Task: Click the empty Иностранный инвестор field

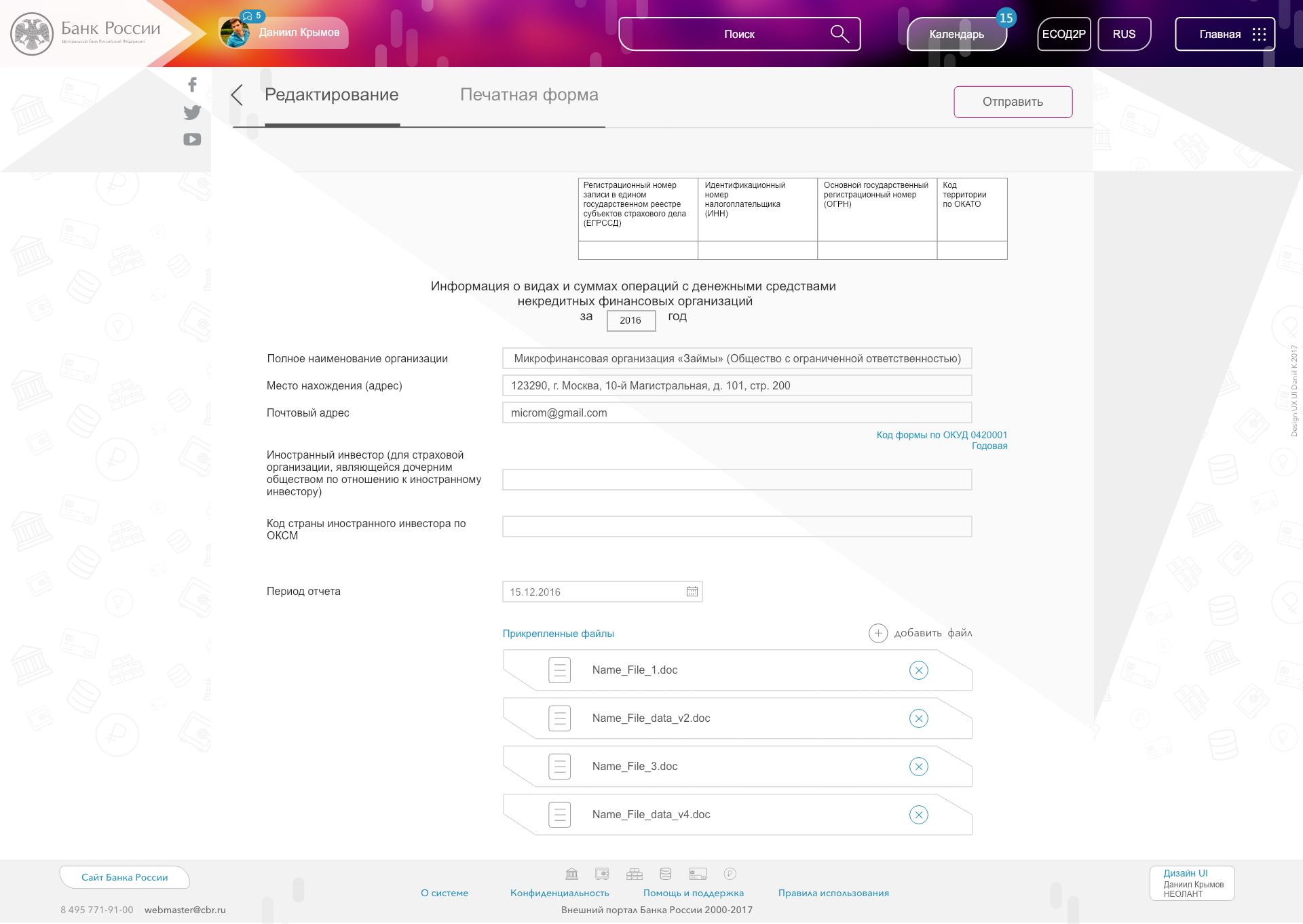Action: [737, 480]
